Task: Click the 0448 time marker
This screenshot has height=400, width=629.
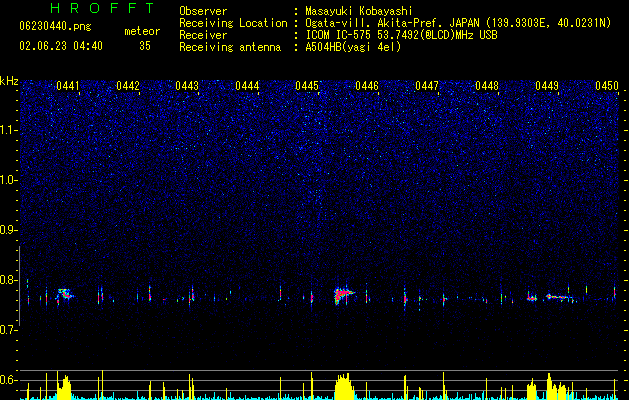Action: tap(487, 85)
